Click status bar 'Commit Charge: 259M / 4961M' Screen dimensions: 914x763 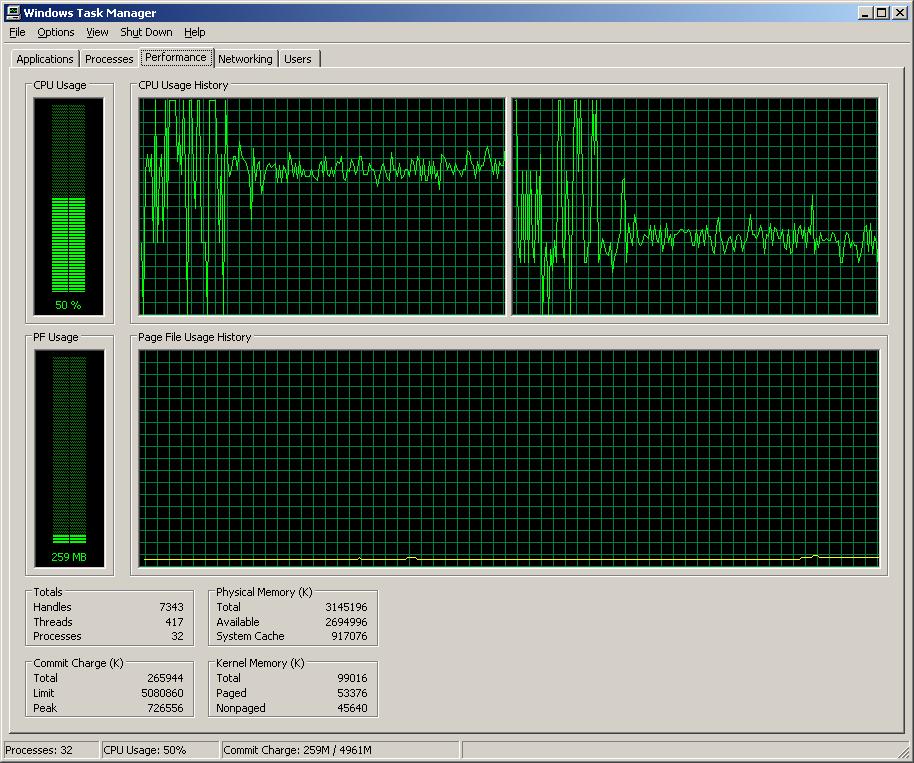(340, 750)
